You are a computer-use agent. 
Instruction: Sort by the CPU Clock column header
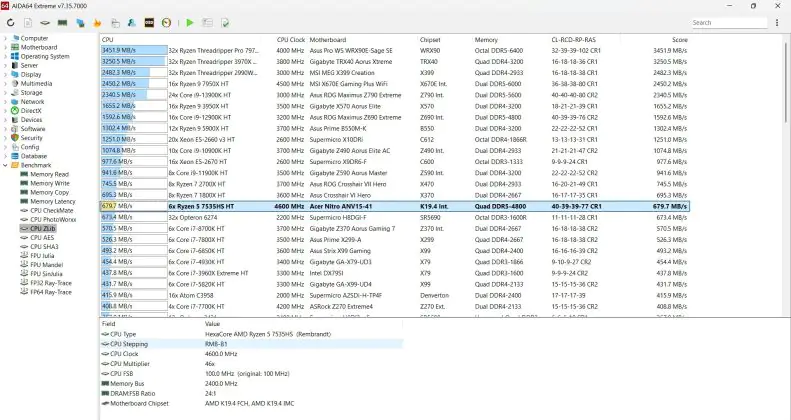(x=291, y=40)
